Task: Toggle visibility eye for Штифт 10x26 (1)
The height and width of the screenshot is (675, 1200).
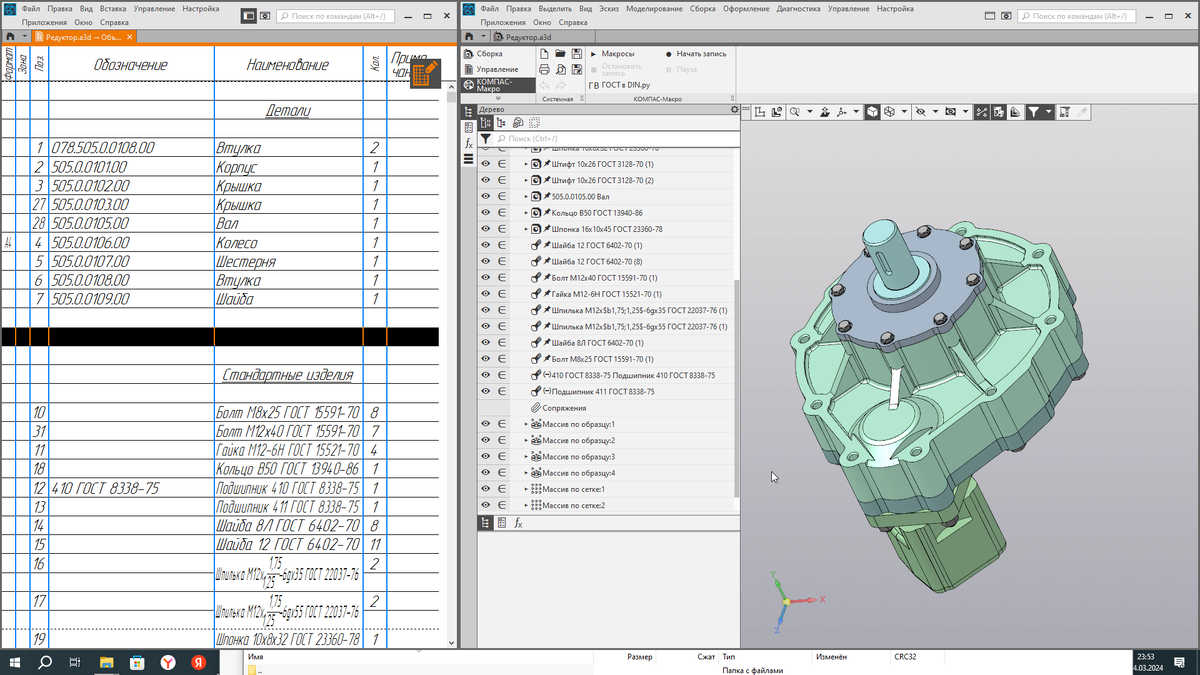Action: (x=486, y=164)
